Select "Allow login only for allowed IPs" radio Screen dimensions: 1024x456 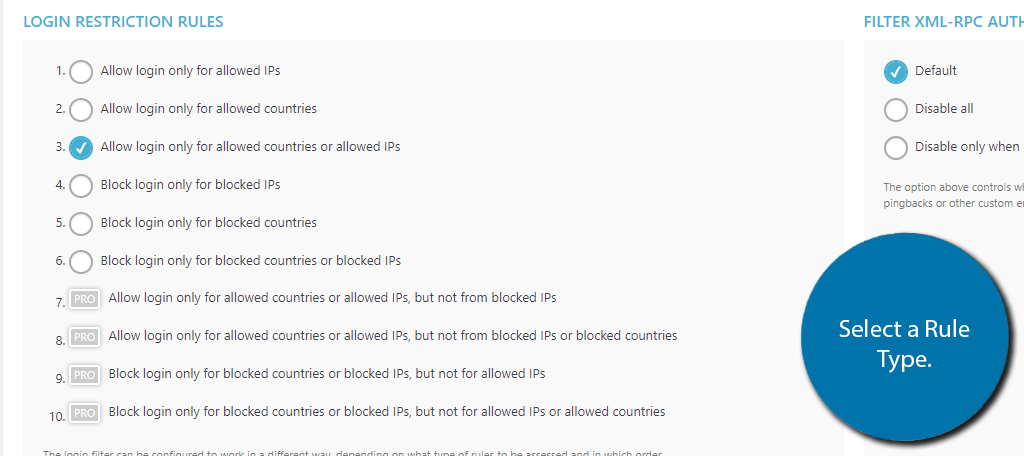81,72
